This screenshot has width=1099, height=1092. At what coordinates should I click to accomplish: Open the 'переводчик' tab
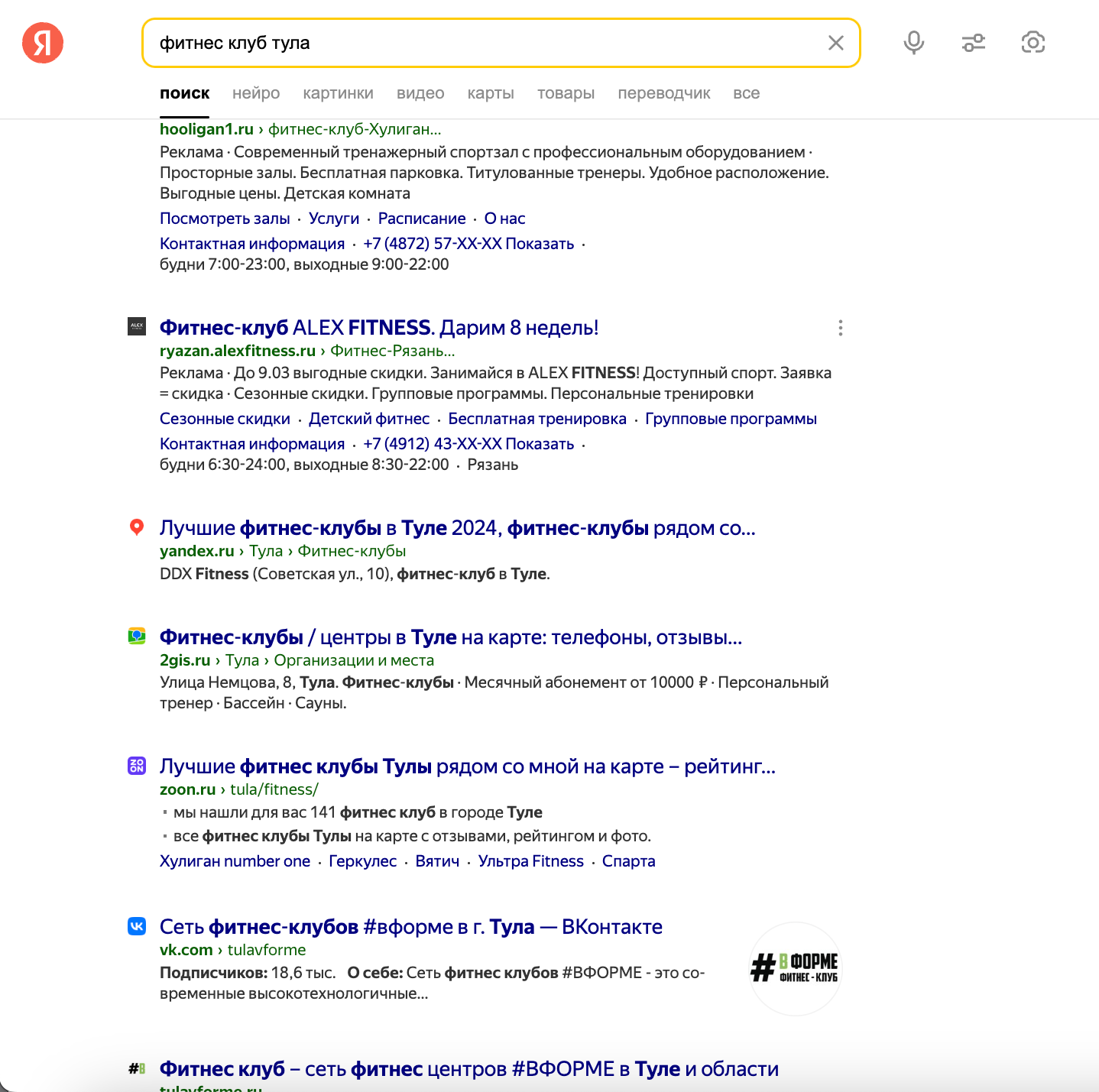pos(664,93)
